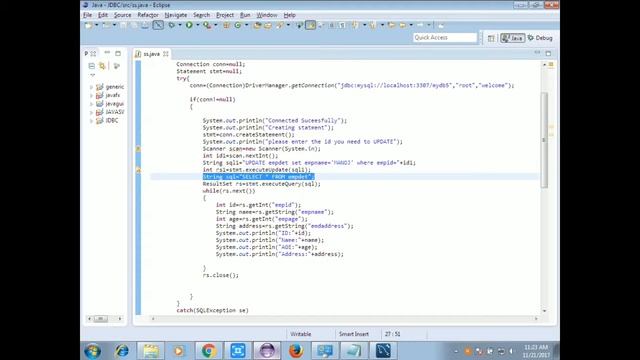Open dropdown arrow next to Run button
This screenshot has height=360, width=640.
click(x=198, y=25)
